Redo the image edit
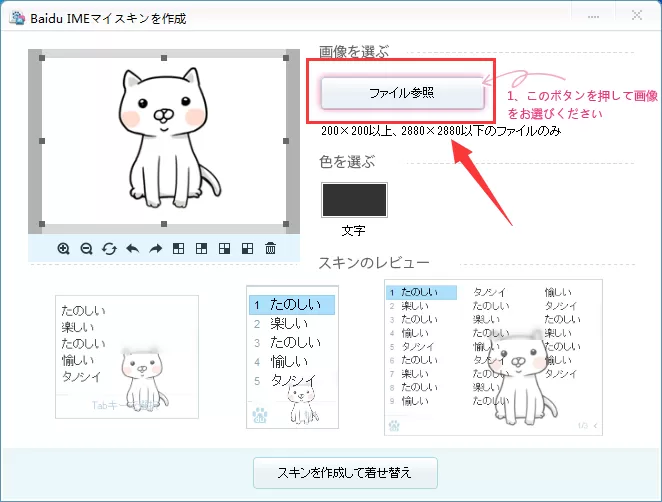This screenshot has width=662, height=502. click(x=156, y=249)
